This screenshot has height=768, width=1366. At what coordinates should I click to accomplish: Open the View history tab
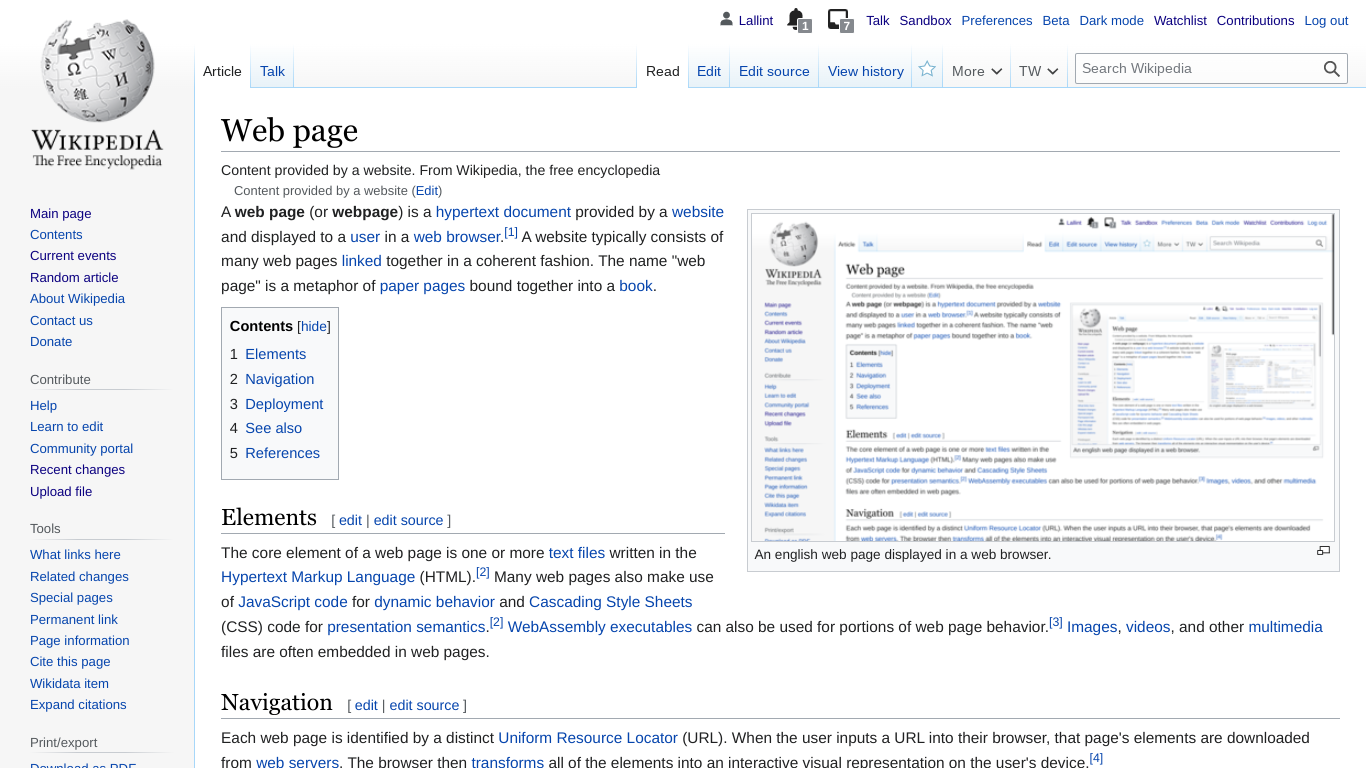click(x=866, y=71)
